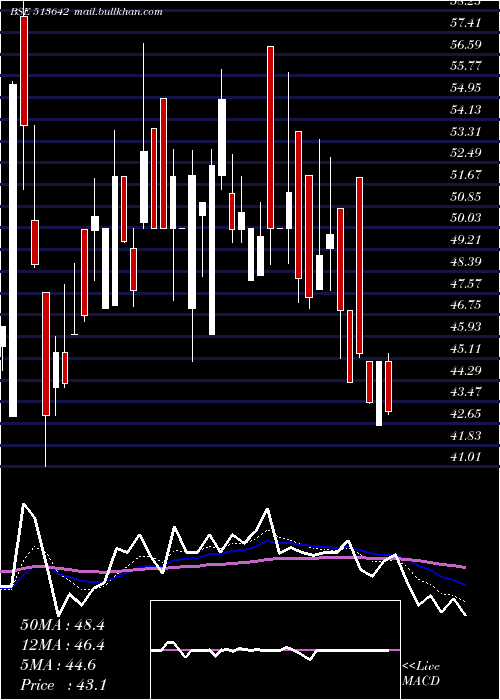Click the 41.83 price axis label

click(x=466, y=435)
